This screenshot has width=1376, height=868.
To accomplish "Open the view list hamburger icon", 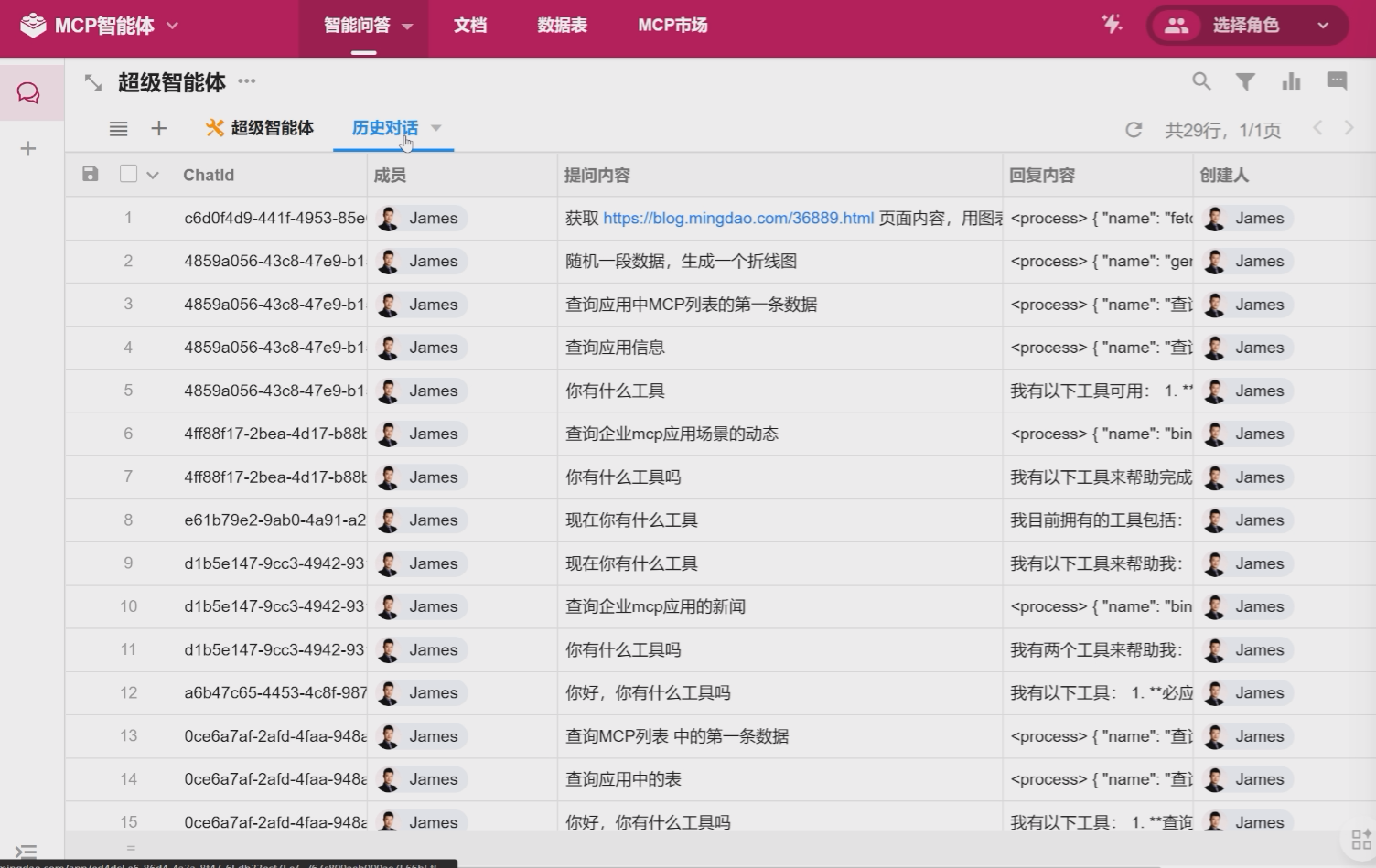I will point(118,129).
